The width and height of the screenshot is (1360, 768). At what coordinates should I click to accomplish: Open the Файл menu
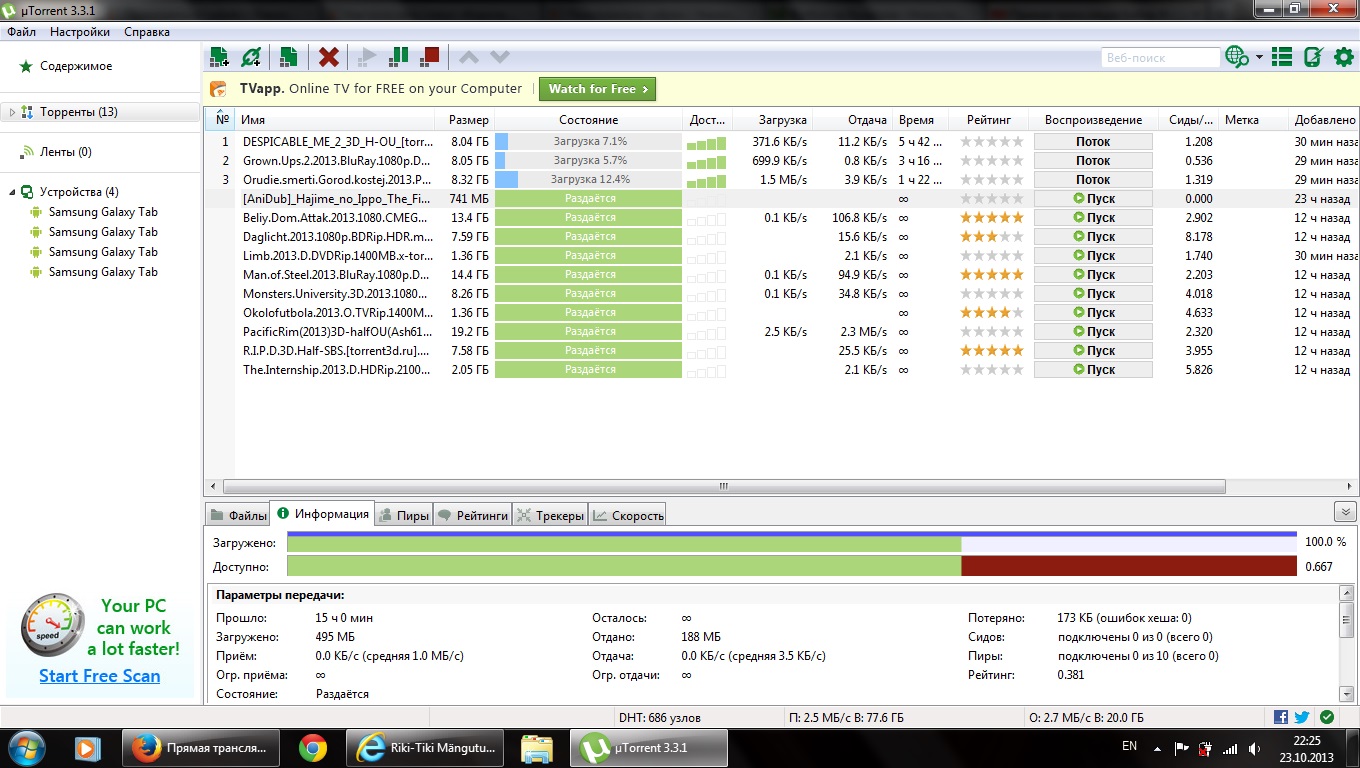coord(21,32)
